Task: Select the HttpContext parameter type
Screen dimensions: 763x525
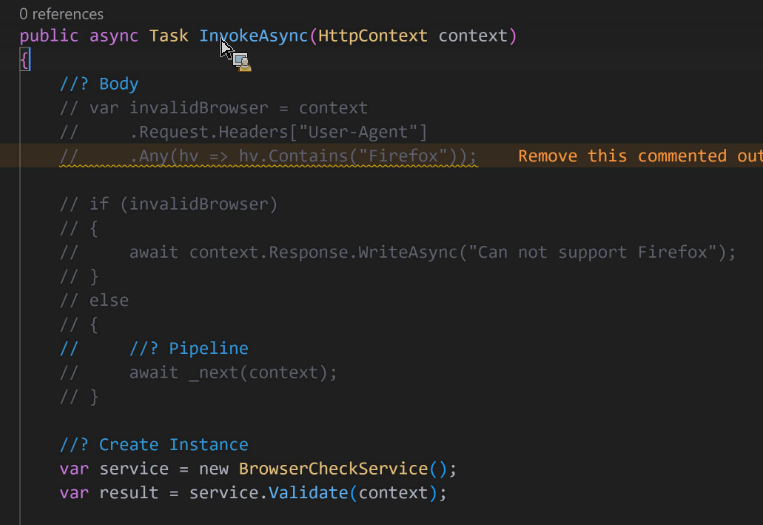Action: tap(372, 36)
